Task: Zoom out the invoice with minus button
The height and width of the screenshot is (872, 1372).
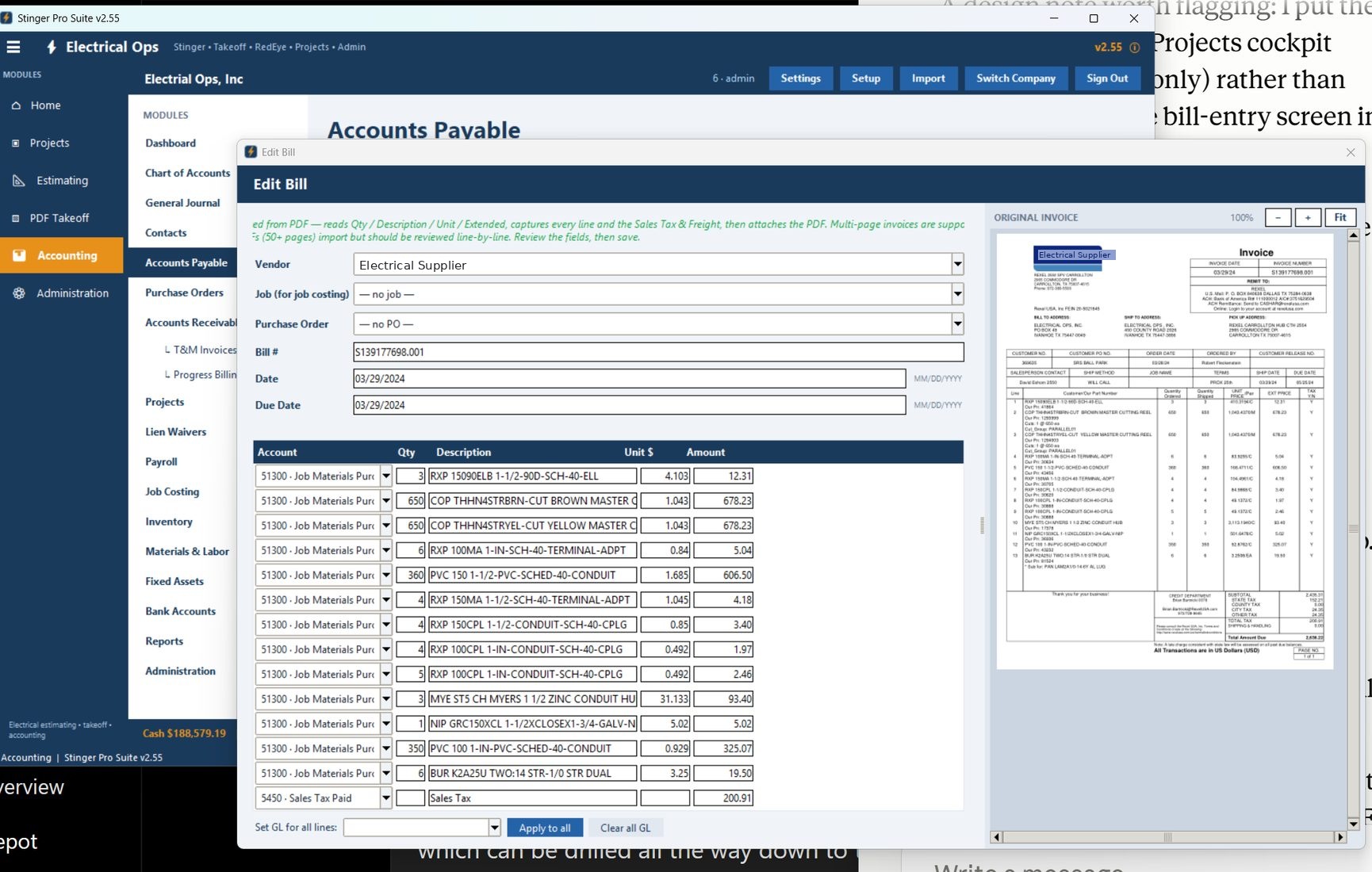Action: (x=1278, y=217)
